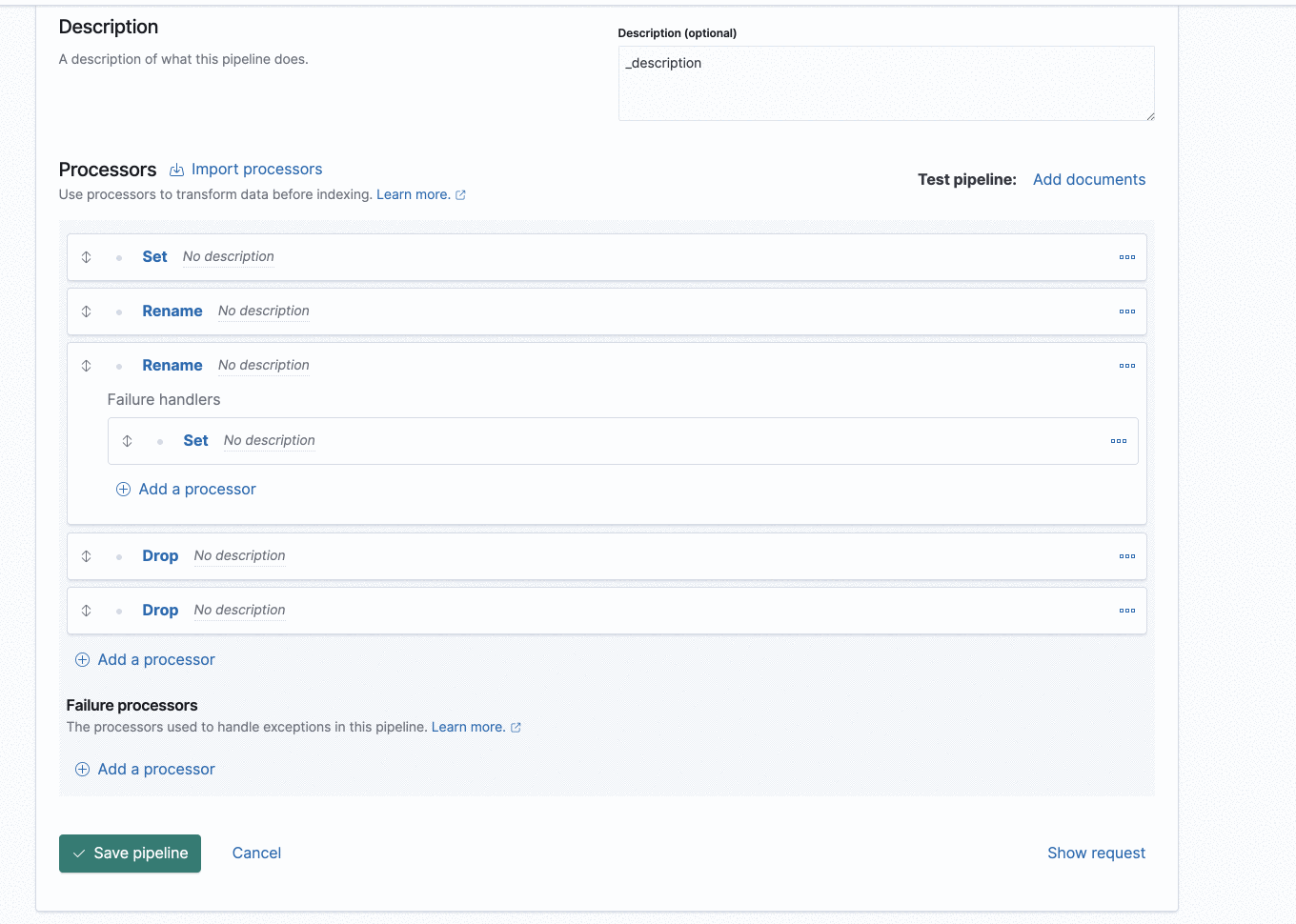
Task: Edit Rename processor above Failure handlers label
Action: pos(172,366)
